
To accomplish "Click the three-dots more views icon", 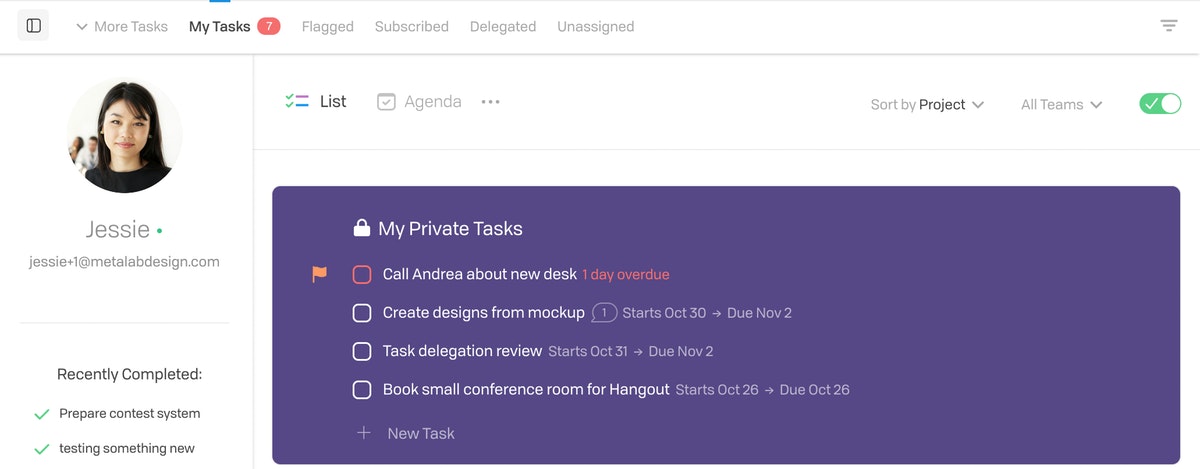I will pyautogui.click(x=490, y=102).
